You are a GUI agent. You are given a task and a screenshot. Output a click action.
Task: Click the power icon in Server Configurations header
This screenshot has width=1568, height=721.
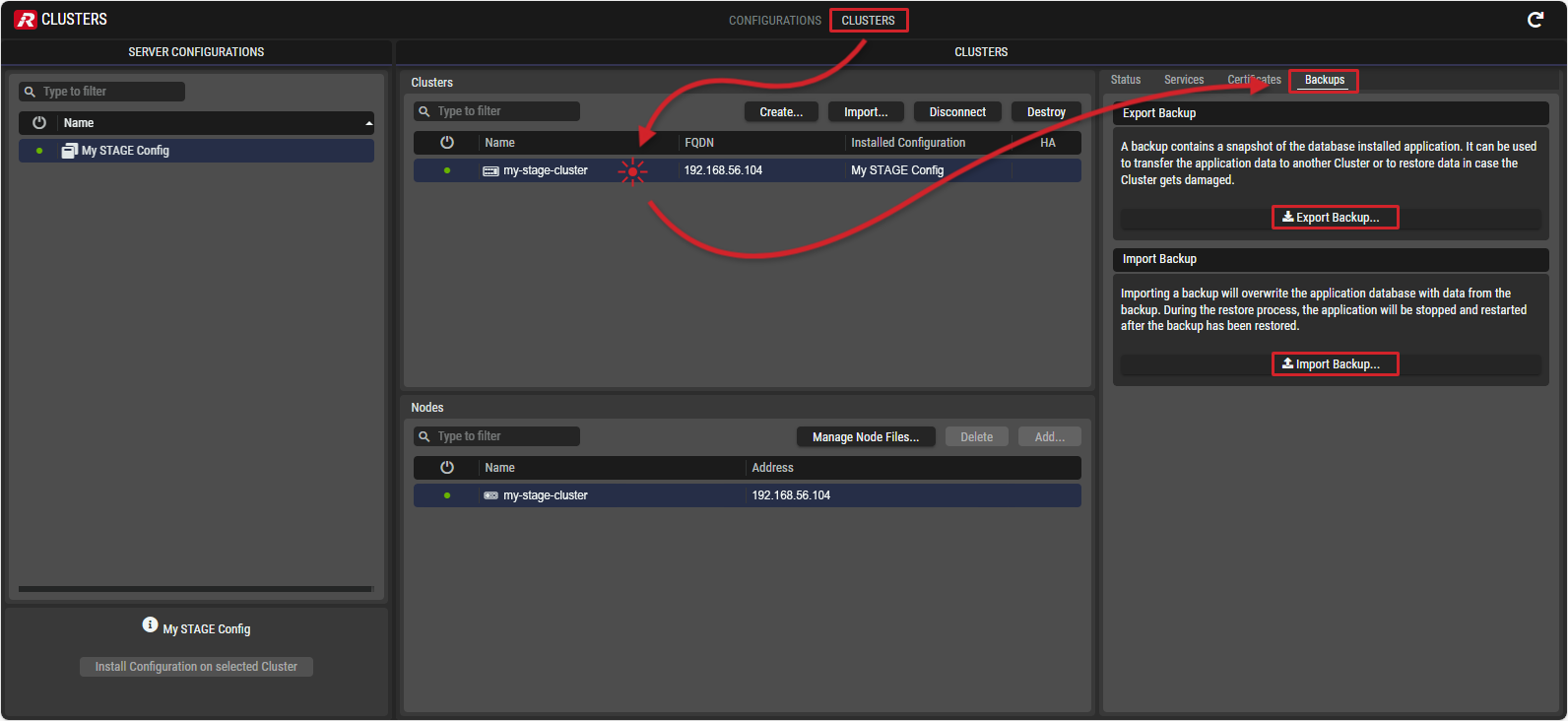point(39,123)
